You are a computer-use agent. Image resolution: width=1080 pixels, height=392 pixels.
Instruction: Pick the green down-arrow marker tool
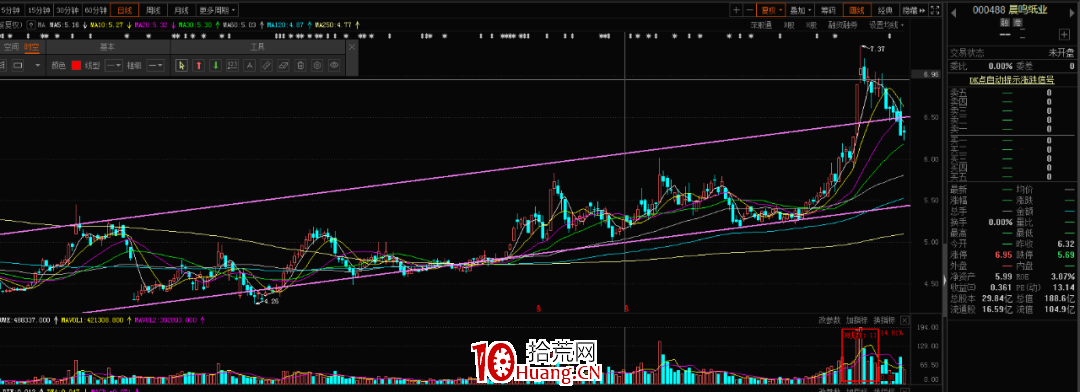pyautogui.click(x=216, y=65)
